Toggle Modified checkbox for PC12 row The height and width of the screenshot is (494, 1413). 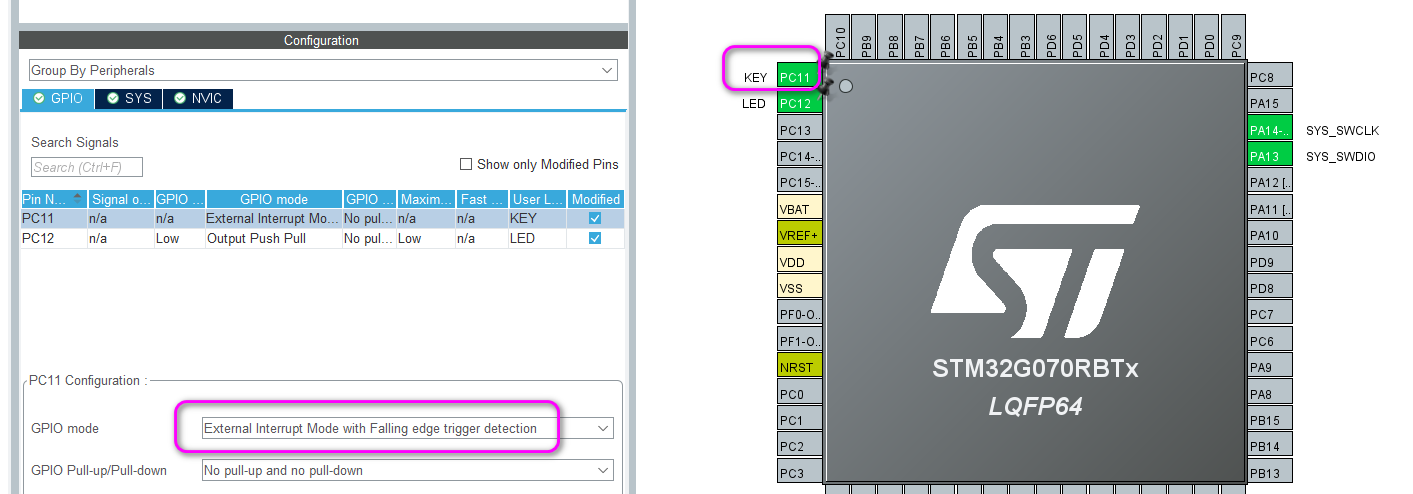596,239
